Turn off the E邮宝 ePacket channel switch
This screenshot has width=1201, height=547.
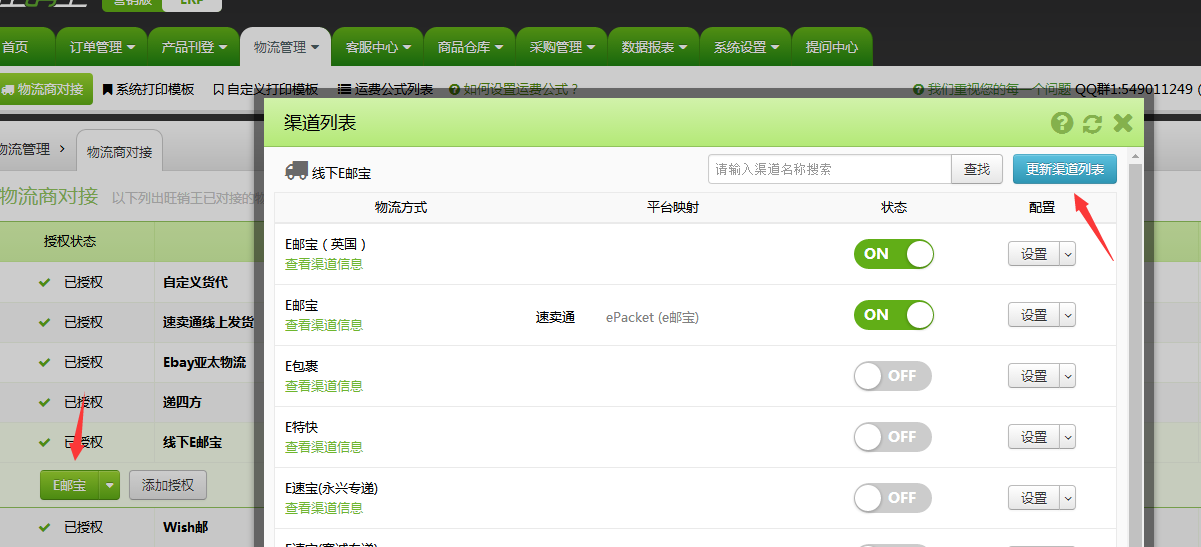point(893,315)
